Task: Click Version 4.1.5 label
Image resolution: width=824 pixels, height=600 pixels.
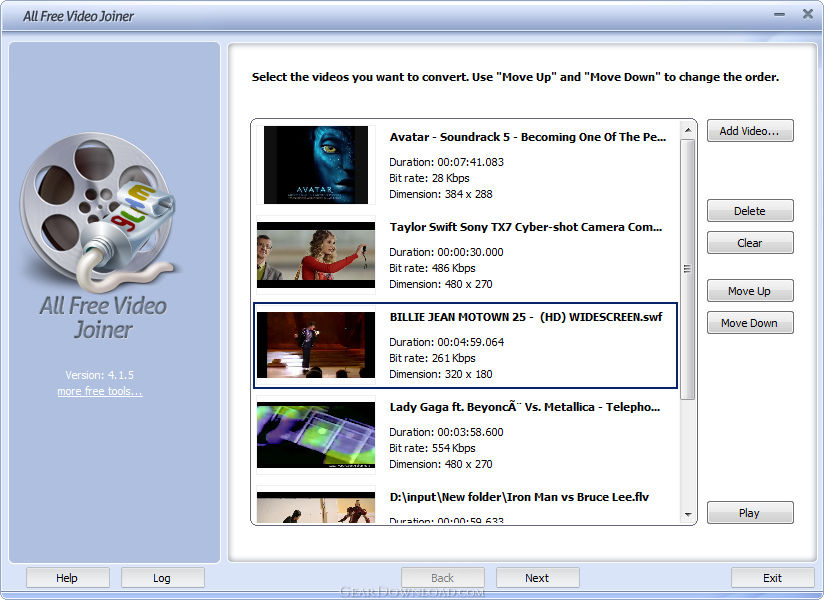Action: [x=100, y=375]
